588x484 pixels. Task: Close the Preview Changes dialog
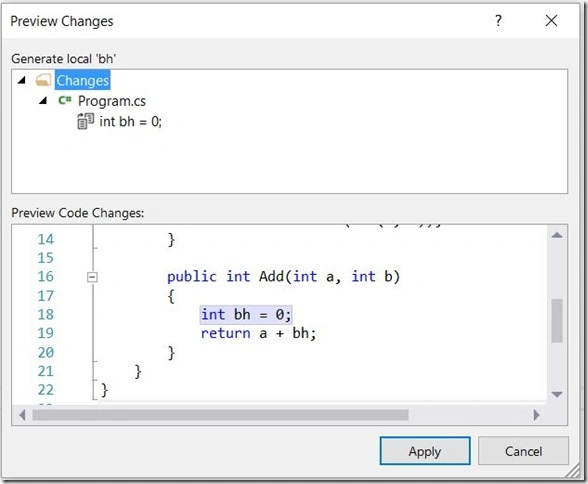tap(551, 21)
